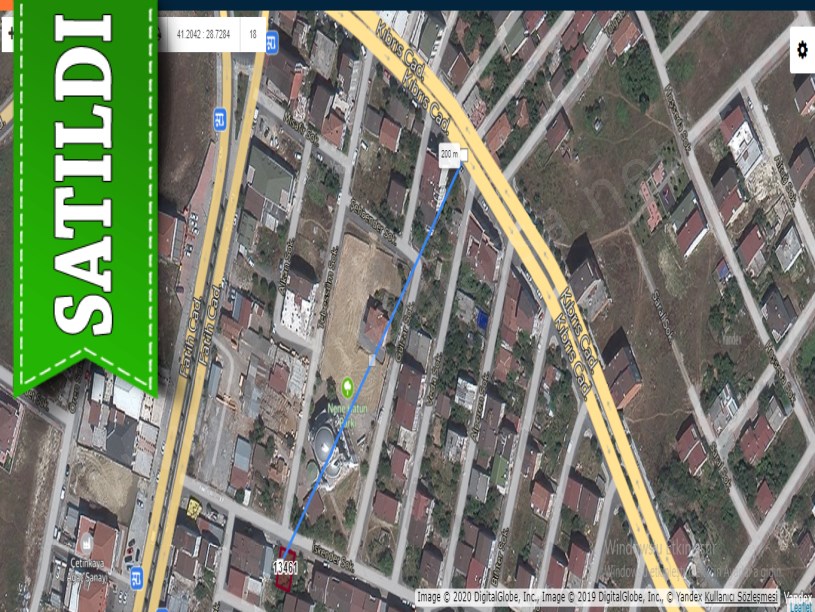815x612 pixels.
Task: Click the partially hidden button at left edge
Action: pyautogui.click(x=8, y=35)
